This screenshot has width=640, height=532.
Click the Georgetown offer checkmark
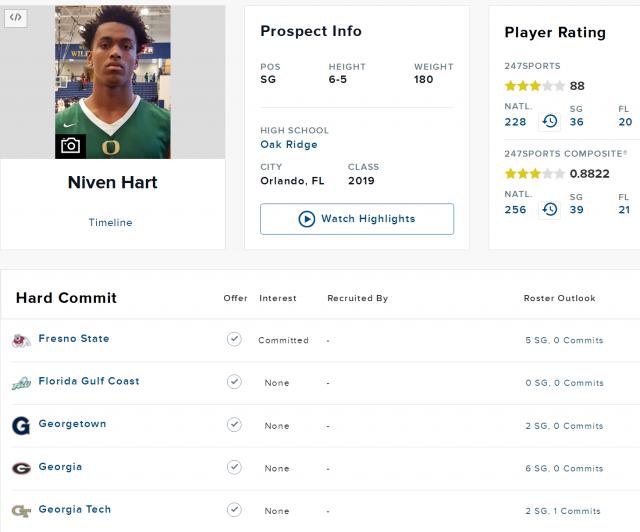click(x=234, y=425)
